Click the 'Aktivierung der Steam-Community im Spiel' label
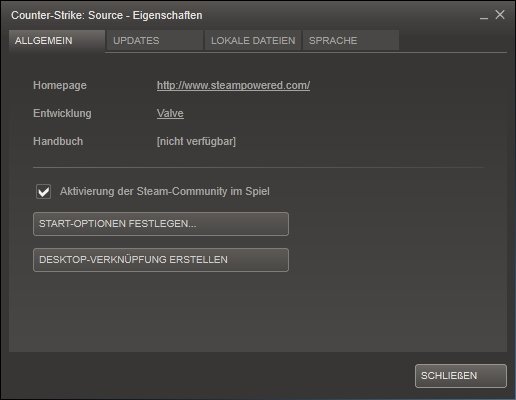 click(x=165, y=191)
